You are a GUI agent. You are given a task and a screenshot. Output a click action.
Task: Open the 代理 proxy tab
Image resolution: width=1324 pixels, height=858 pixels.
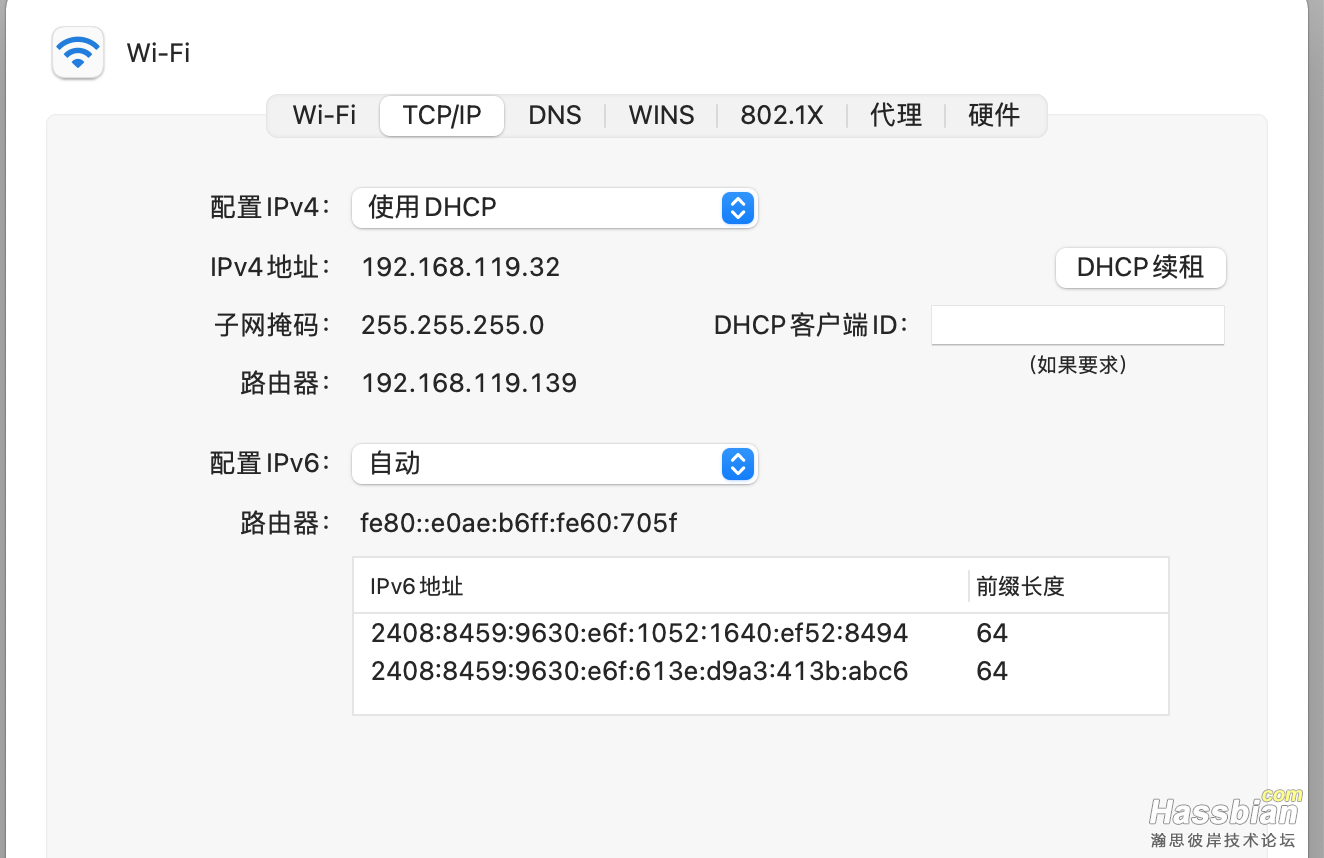click(x=896, y=115)
